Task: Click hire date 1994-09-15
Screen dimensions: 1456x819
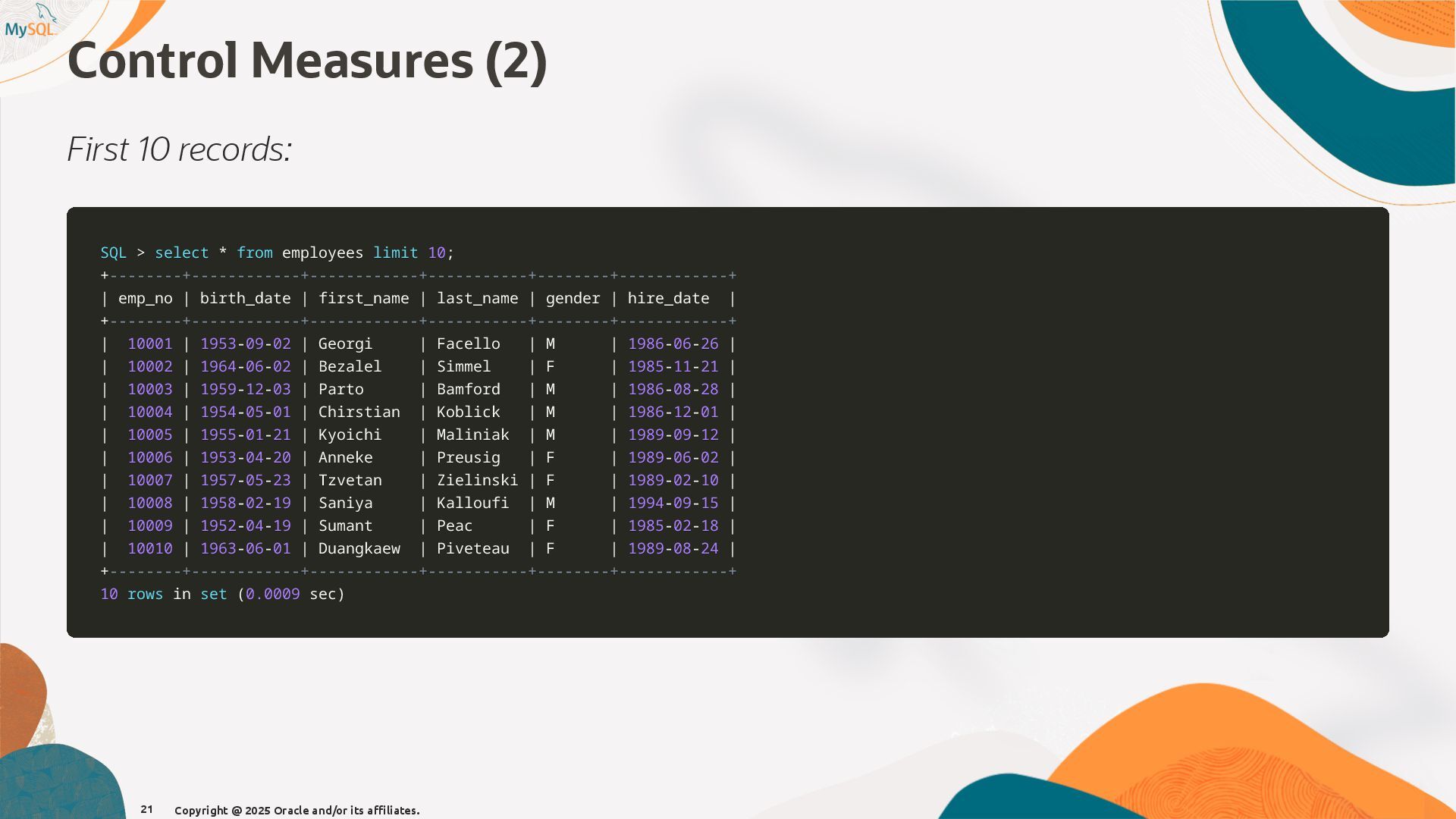Action: coord(673,503)
